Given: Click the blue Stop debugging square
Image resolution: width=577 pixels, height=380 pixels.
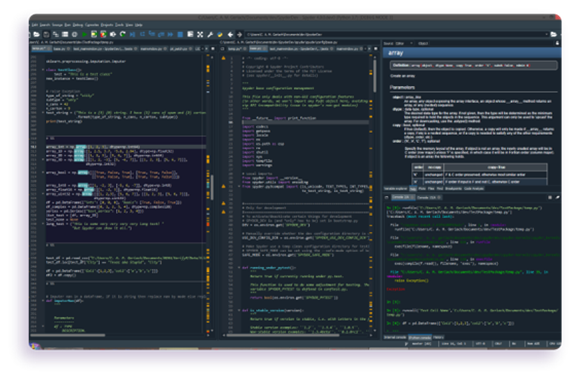Looking at the screenshot, I should (x=180, y=34).
